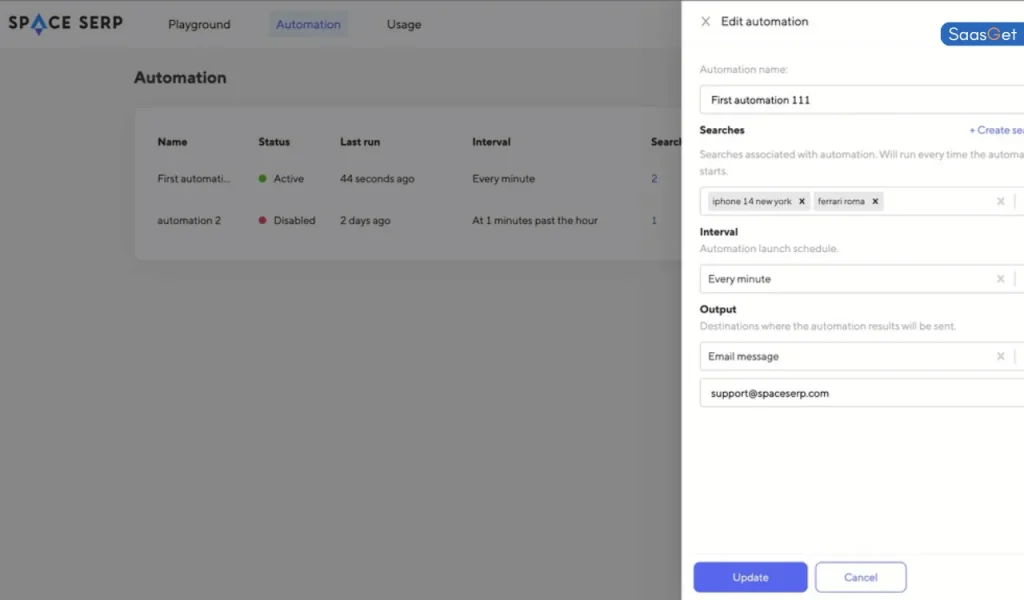Select the automation 2 row name
Viewport: 1024px width, 600px height.
point(189,220)
